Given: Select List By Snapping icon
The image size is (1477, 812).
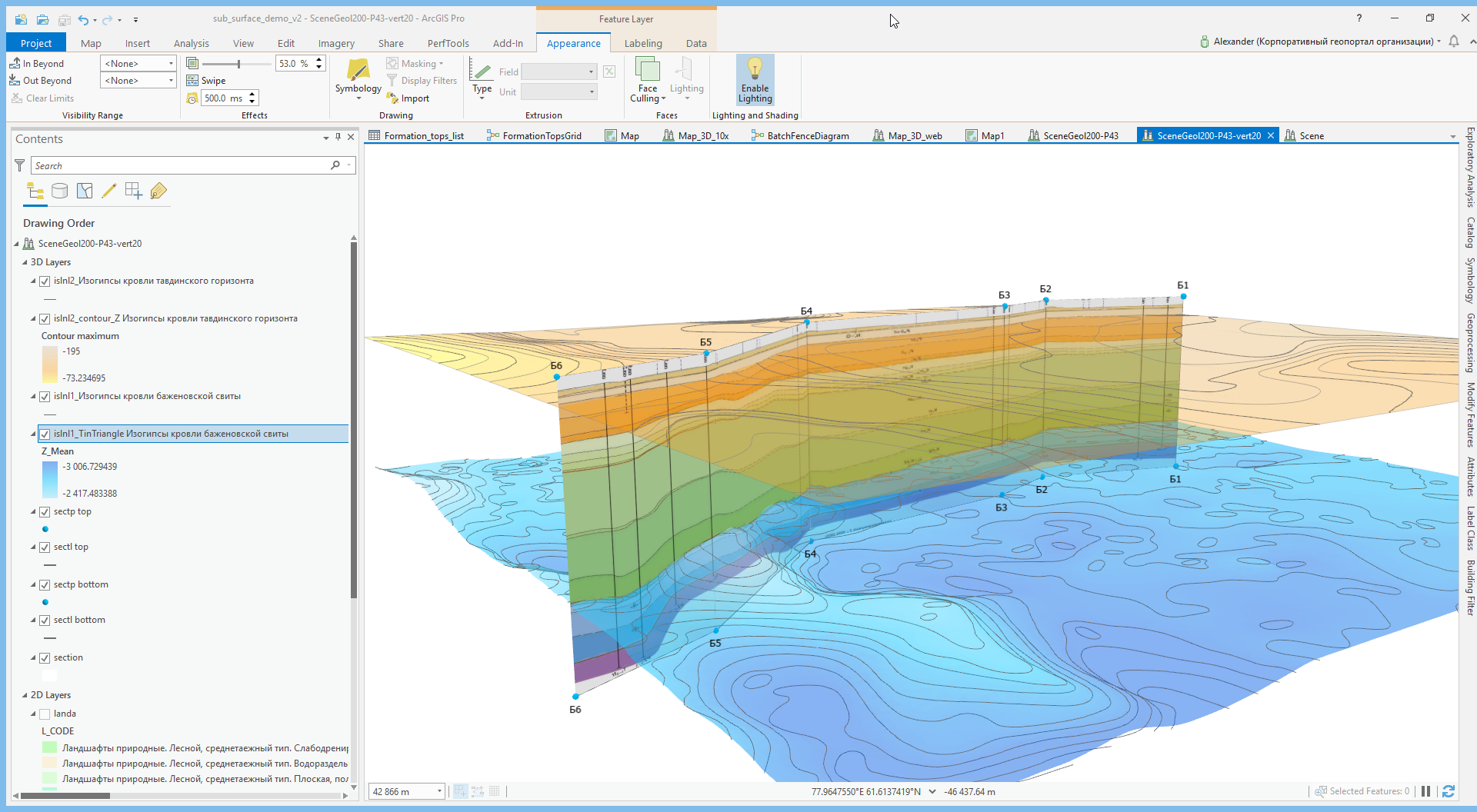Looking at the screenshot, I should (x=134, y=191).
